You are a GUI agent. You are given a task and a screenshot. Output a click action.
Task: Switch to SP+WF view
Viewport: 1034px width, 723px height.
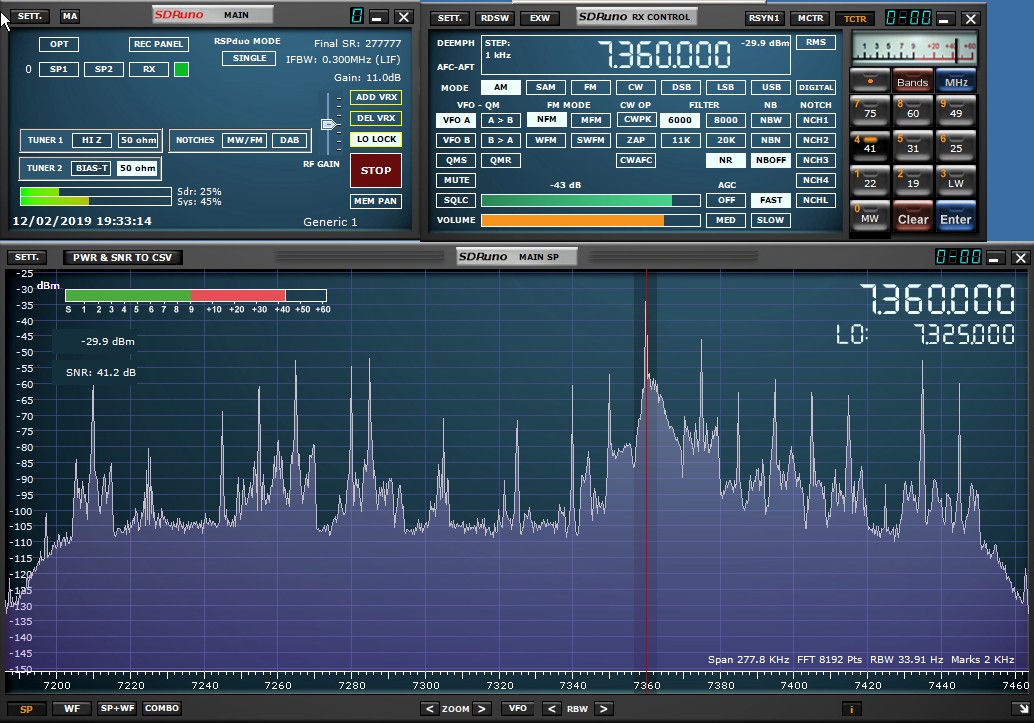[117, 708]
